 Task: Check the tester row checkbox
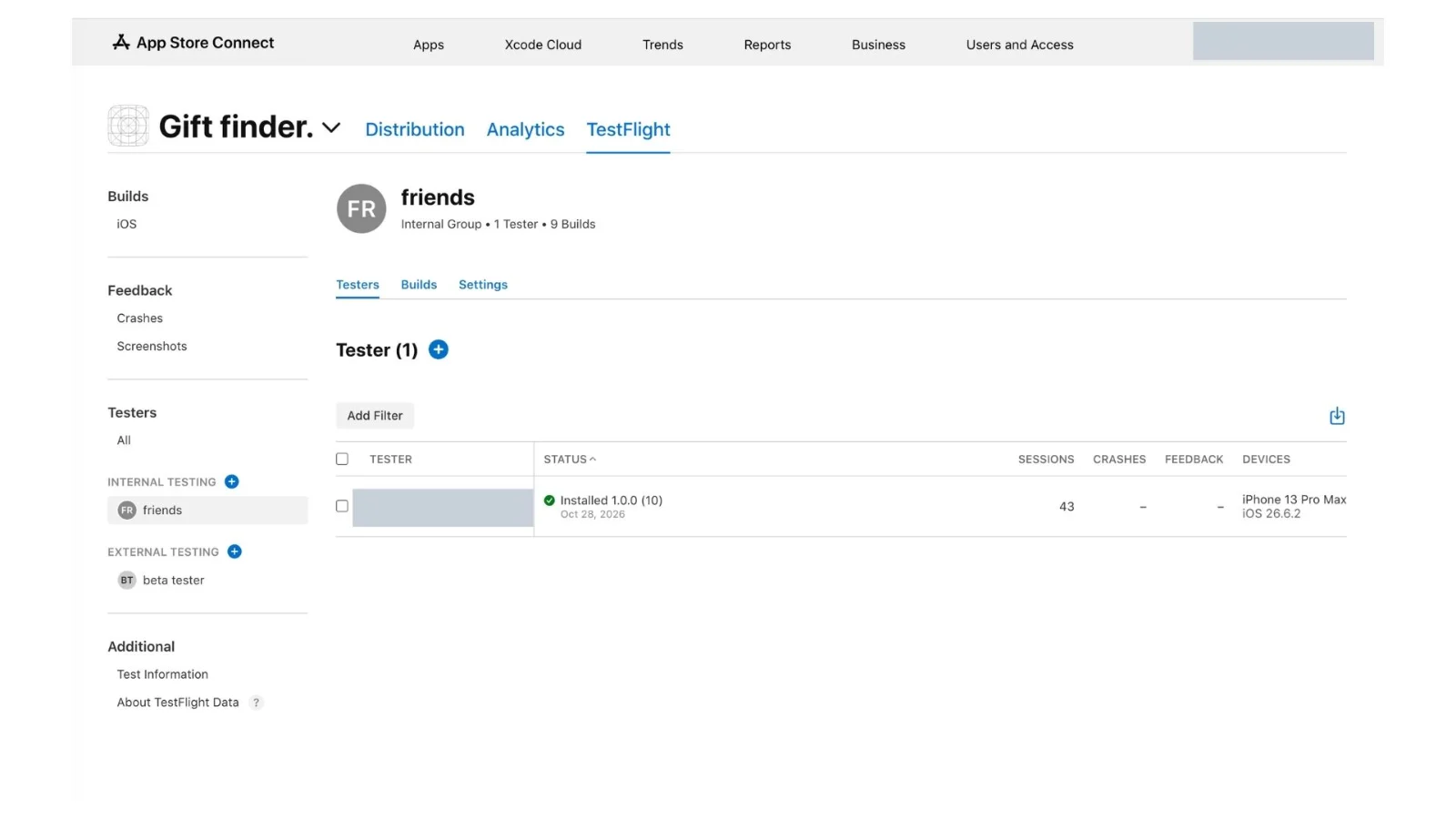pos(342,506)
